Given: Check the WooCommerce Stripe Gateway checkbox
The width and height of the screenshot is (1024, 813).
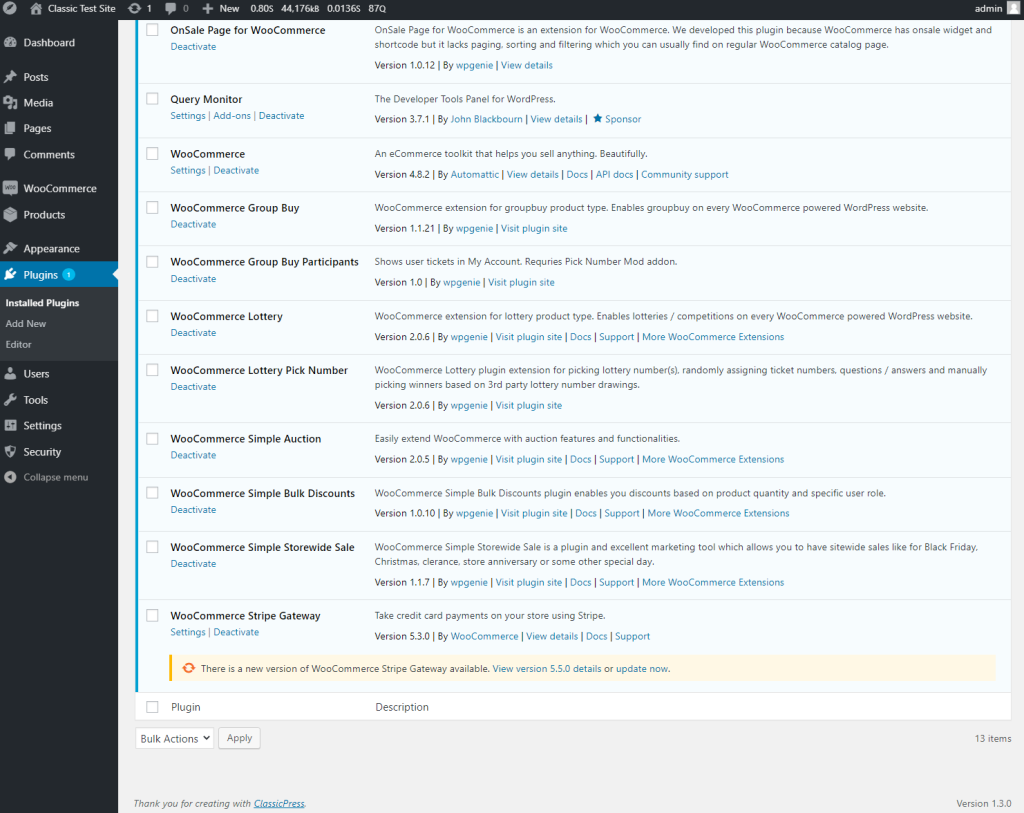Looking at the screenshot, I should coord(152,616).
